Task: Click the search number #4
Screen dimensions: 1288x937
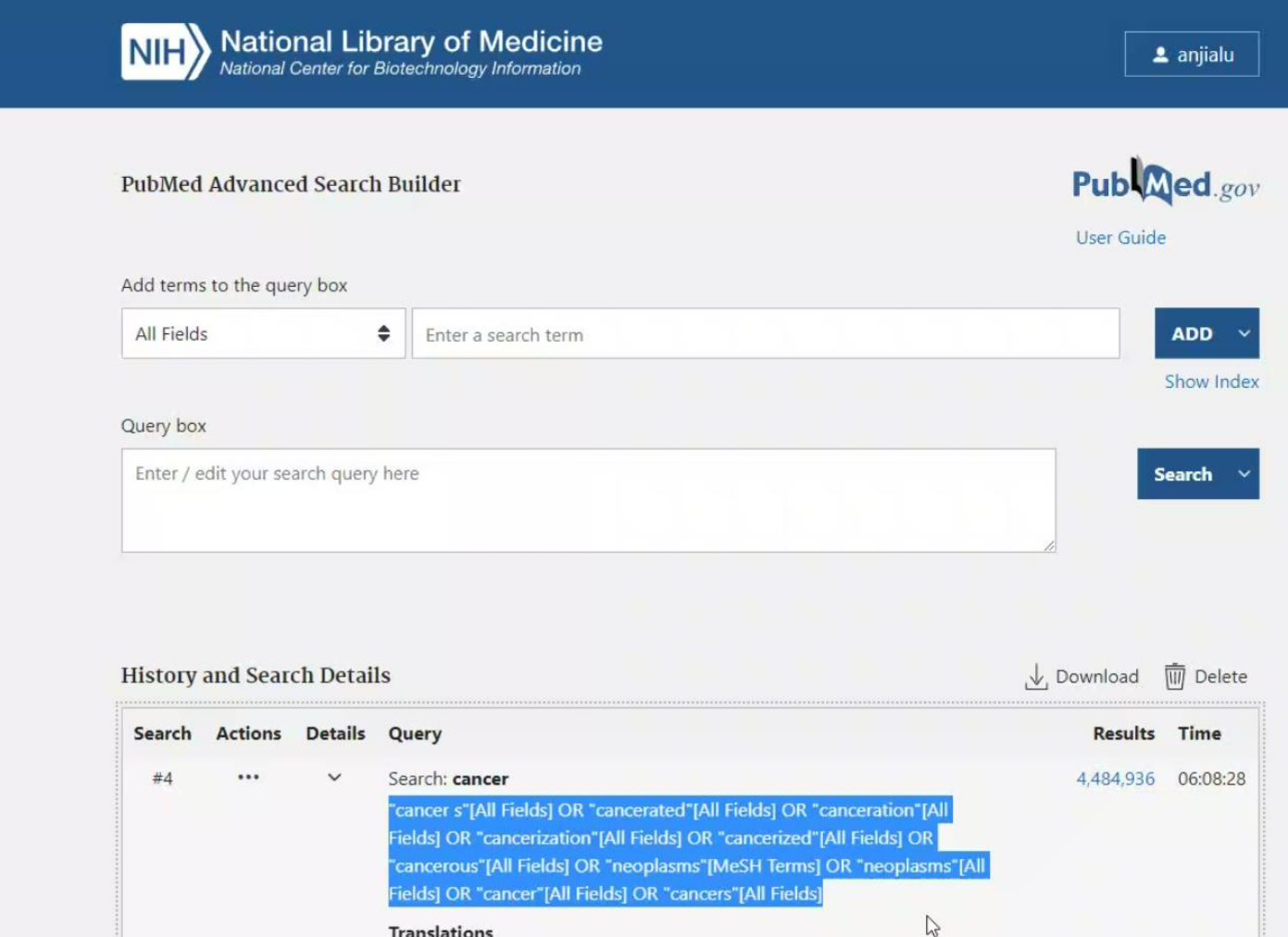Action: coord(162,779)
